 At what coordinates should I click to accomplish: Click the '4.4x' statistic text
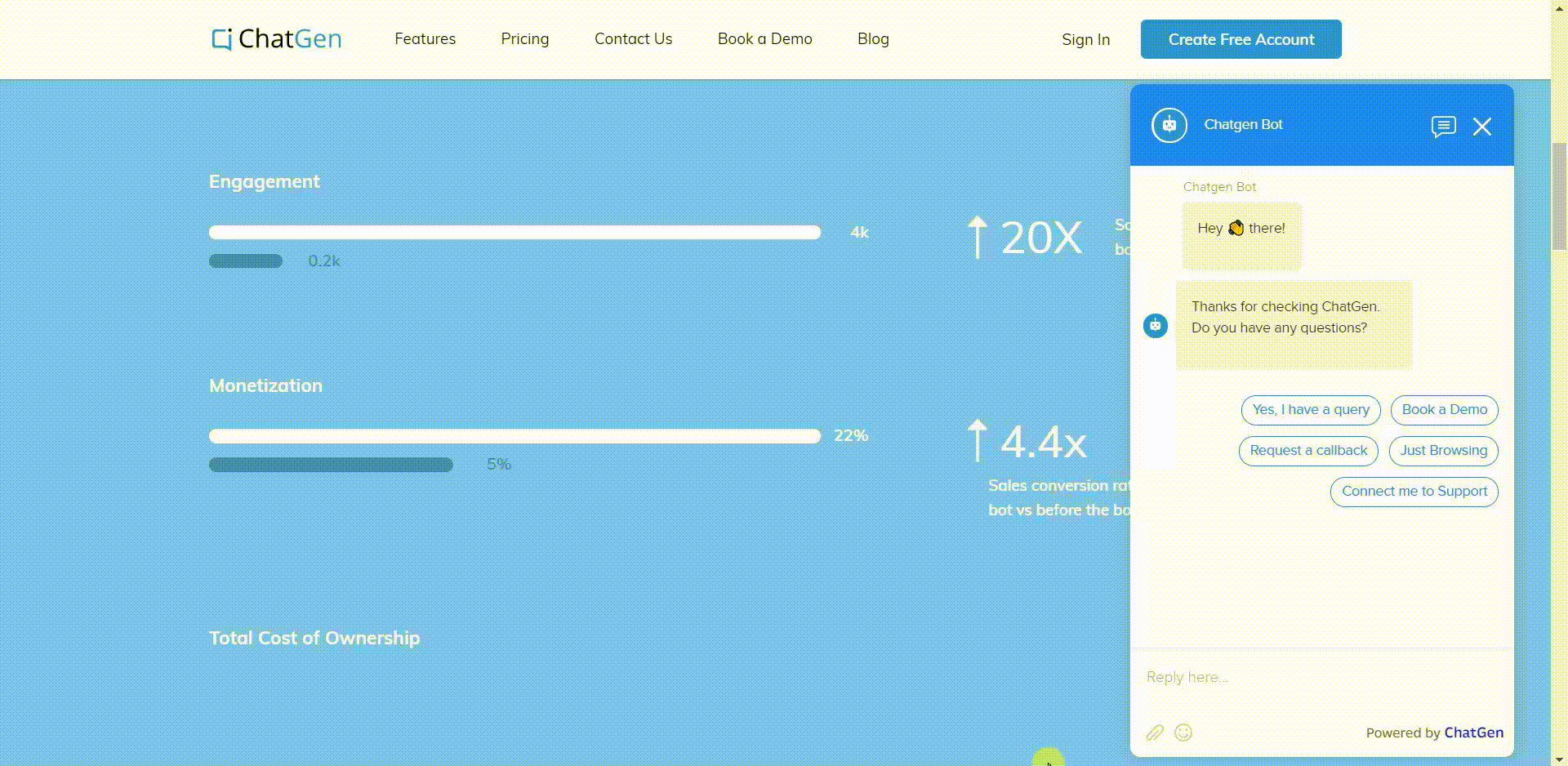[1044, 442]
